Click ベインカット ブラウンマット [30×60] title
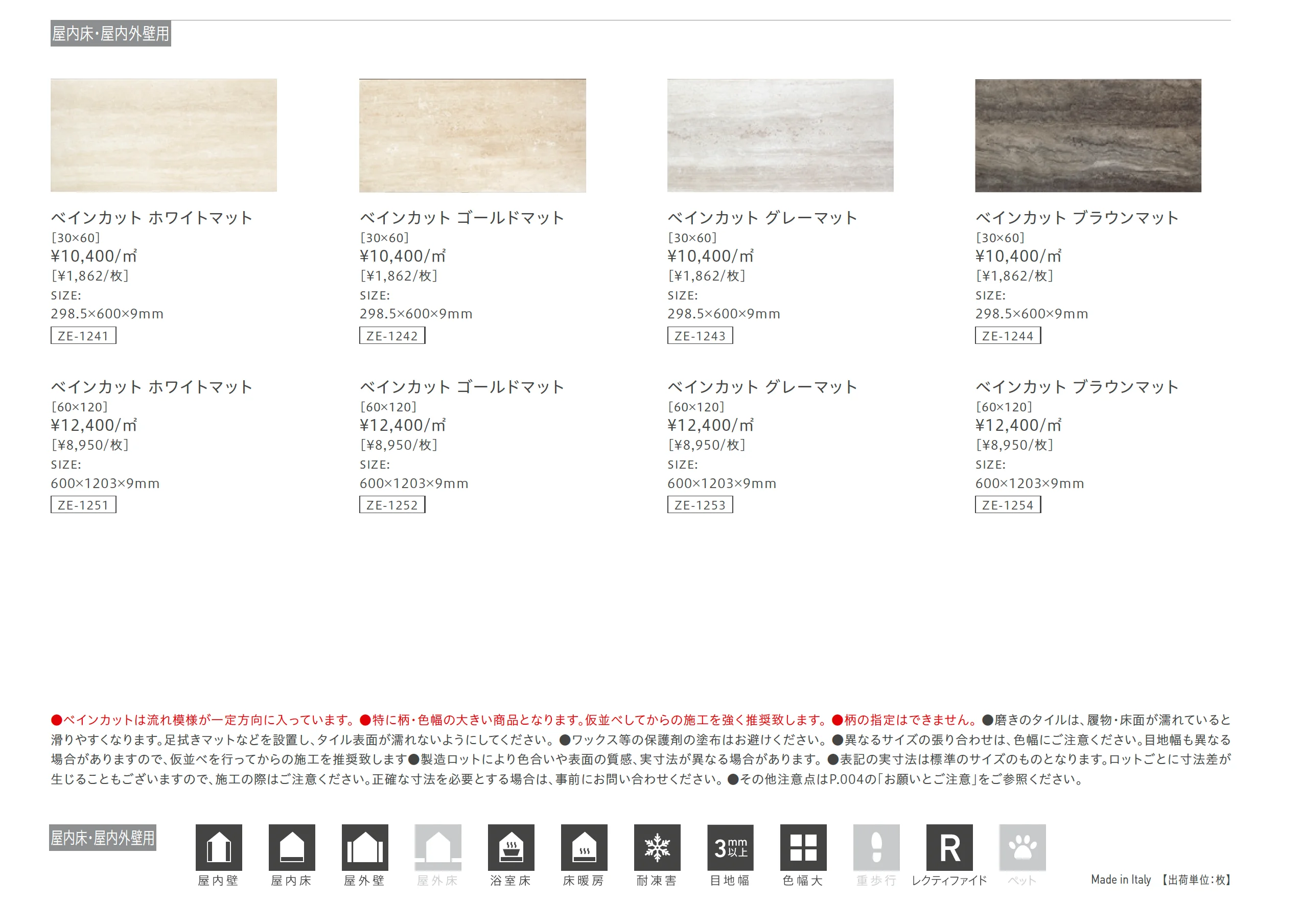This screenshot has height=924, width=1301. [1077, 218]
